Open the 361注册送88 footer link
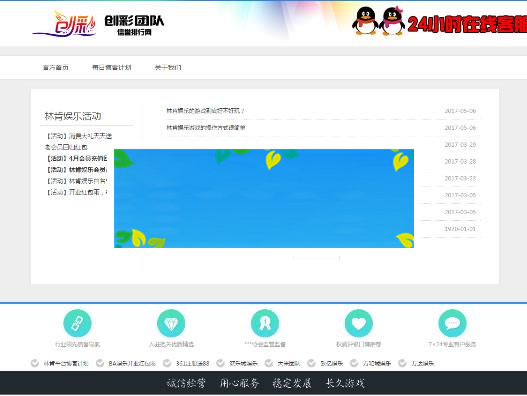Viewport: 527px width, 396px height. click(x=192, y=363)
